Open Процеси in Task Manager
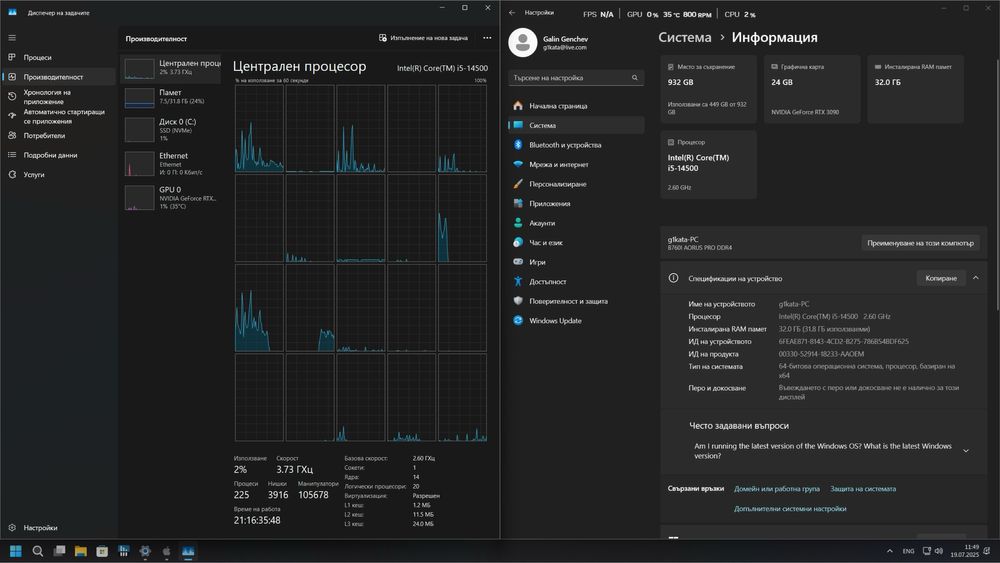This screenshot has width=1000, height=563. [59, 57]
